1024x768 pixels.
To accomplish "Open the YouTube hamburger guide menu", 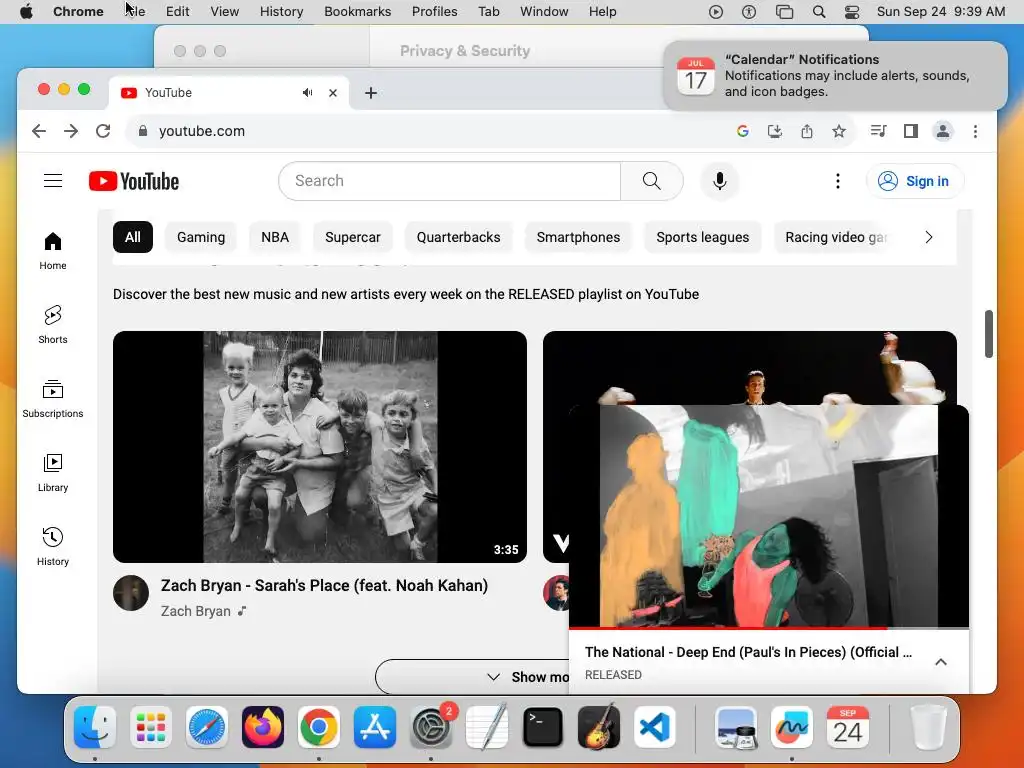I will [53, 181].
